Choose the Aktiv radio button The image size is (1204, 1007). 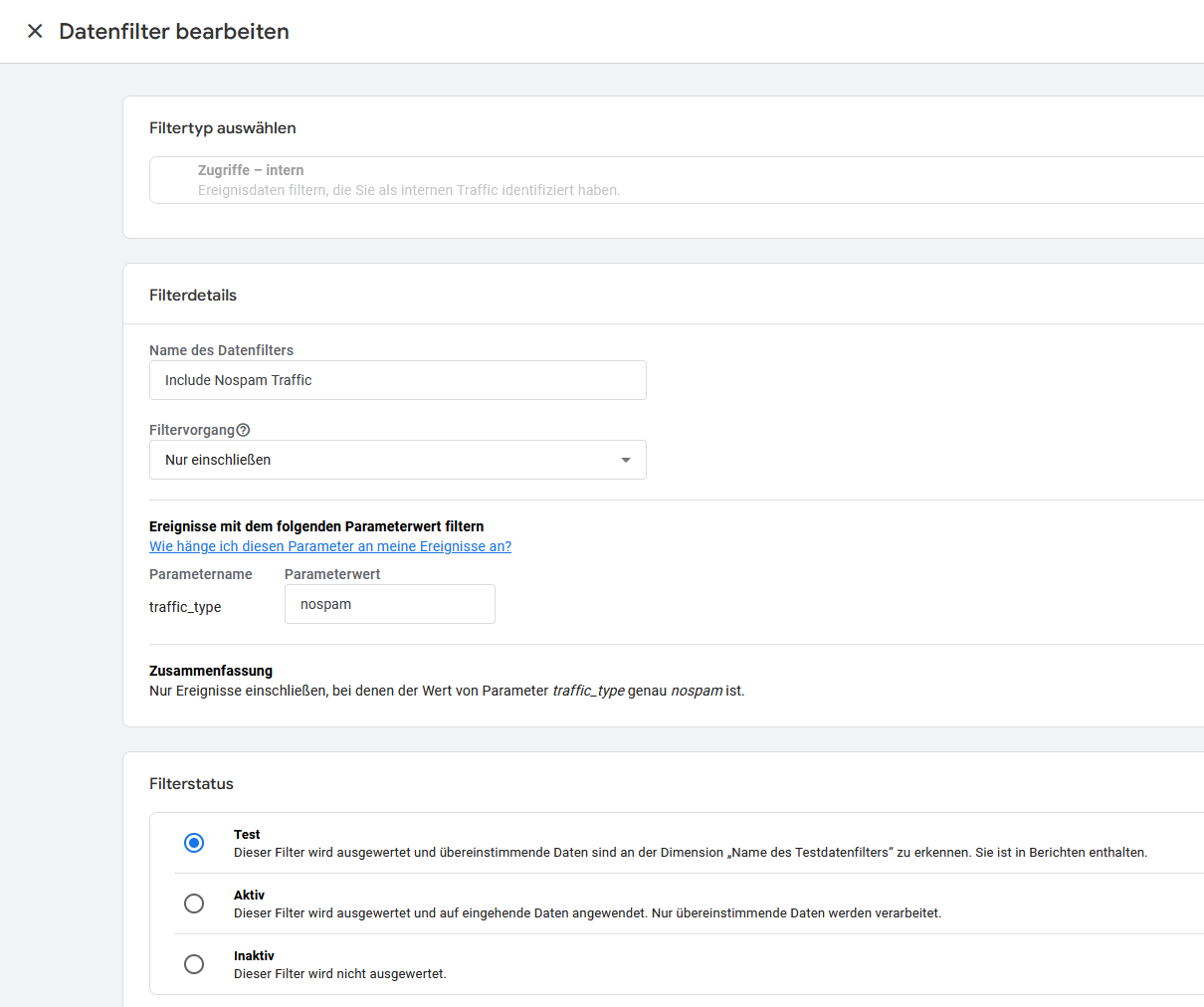[194, 904]
